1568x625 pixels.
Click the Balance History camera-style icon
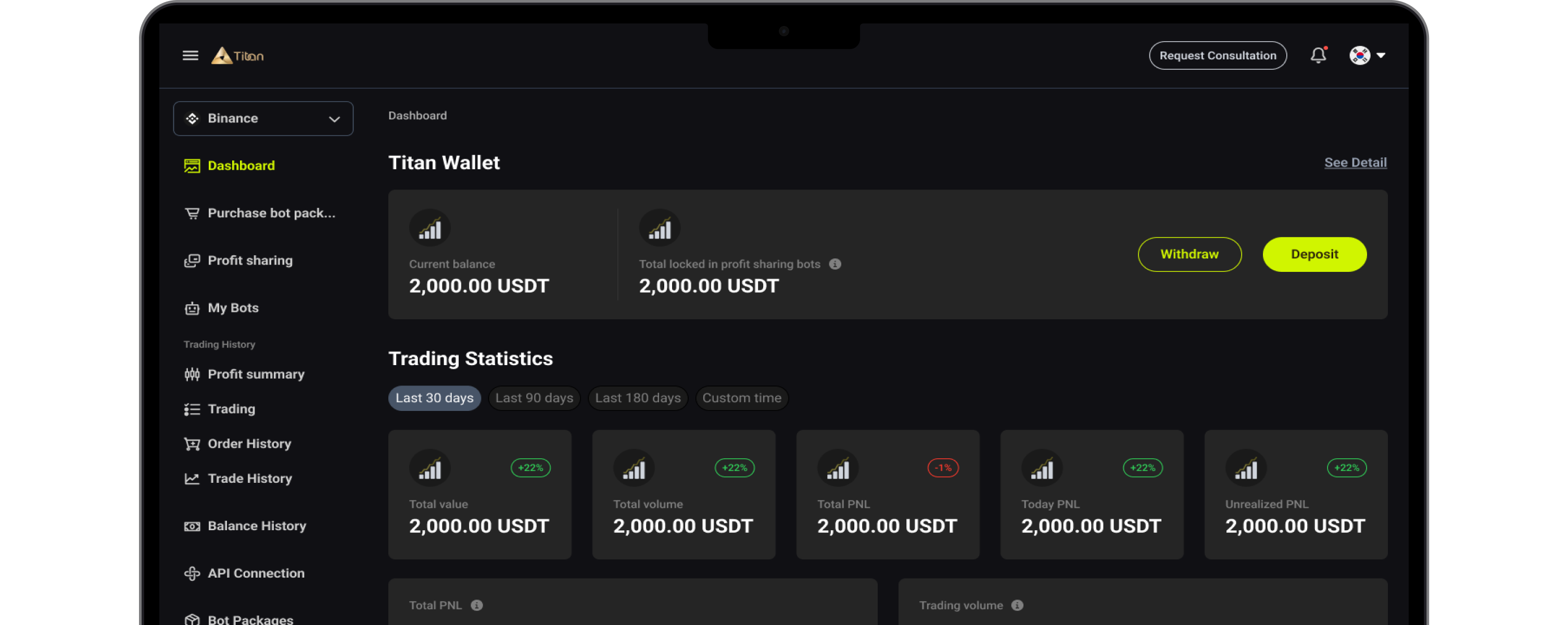[192, 525]
